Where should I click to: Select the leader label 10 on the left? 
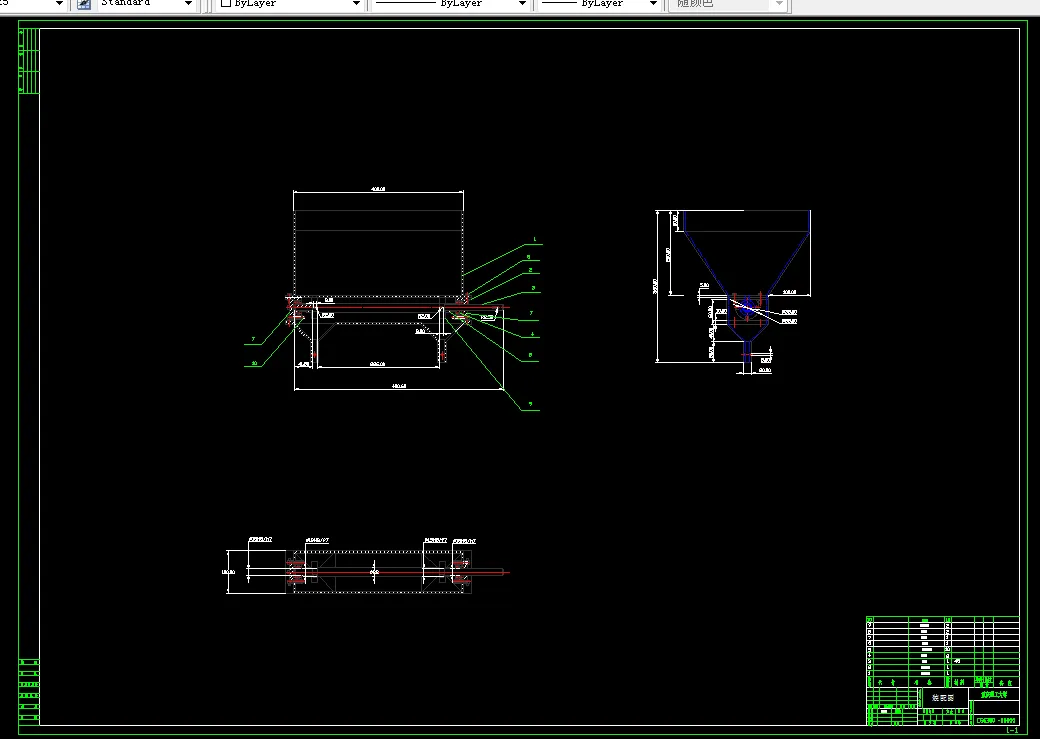click(x=254, y=364)
